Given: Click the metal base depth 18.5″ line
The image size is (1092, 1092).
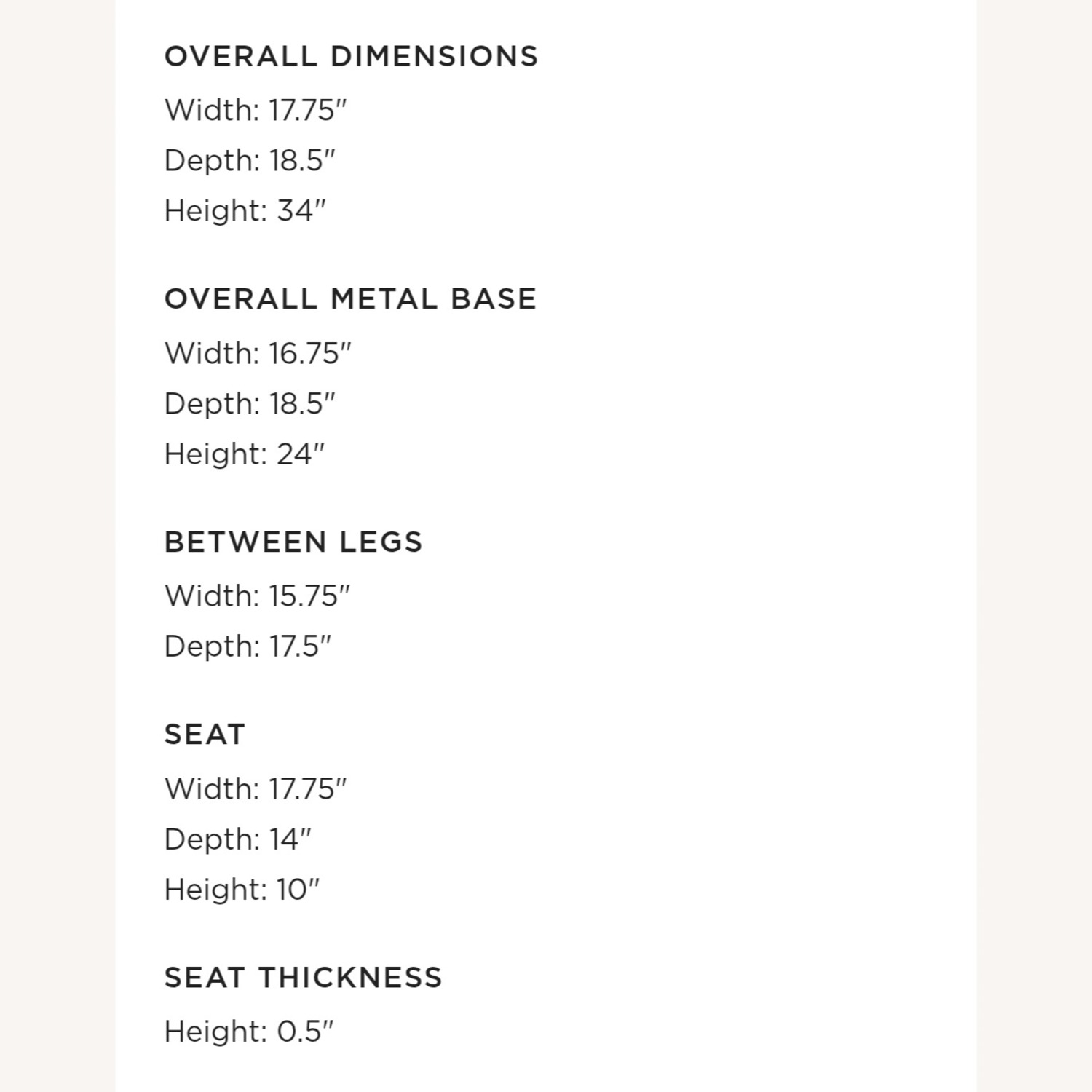Looking at the screenshot, I should point(250,404).
